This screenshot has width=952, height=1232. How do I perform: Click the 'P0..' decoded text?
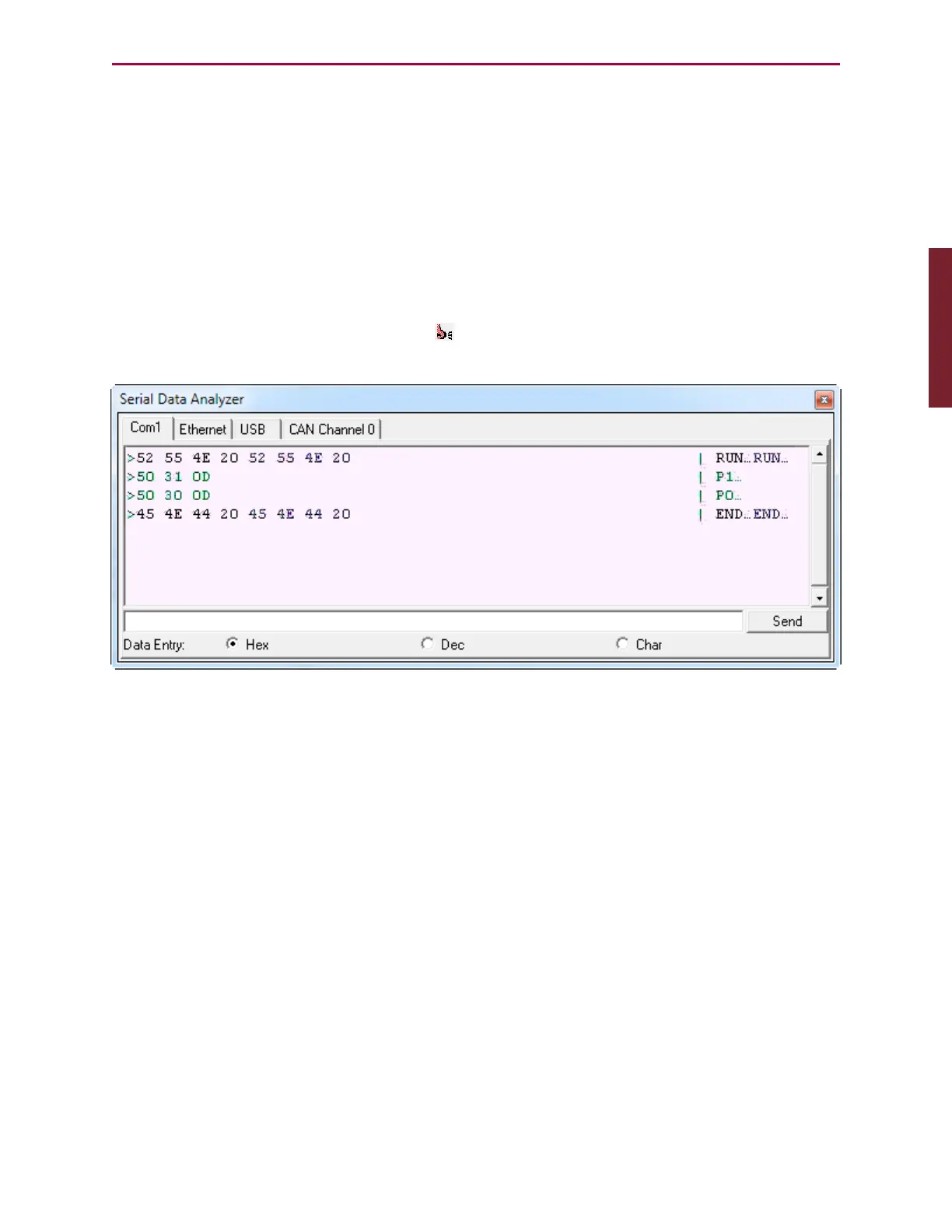[729, 495]
